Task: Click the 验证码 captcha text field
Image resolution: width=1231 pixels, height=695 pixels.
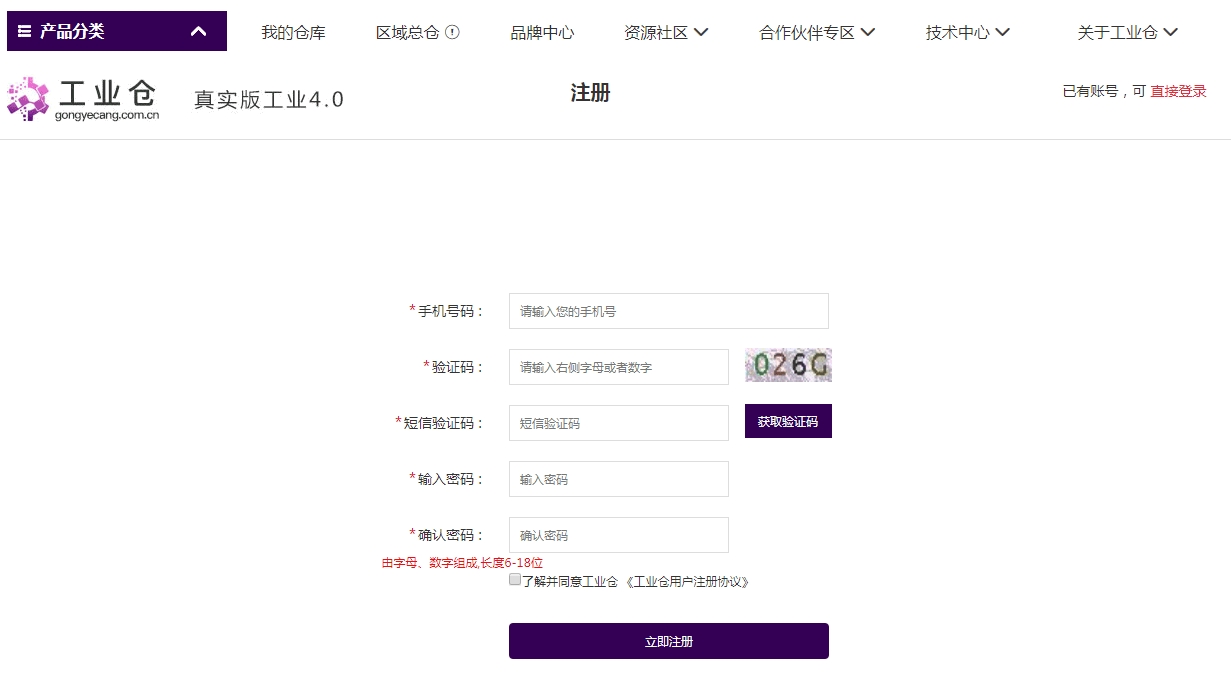Action: click(x=618, y=367)
